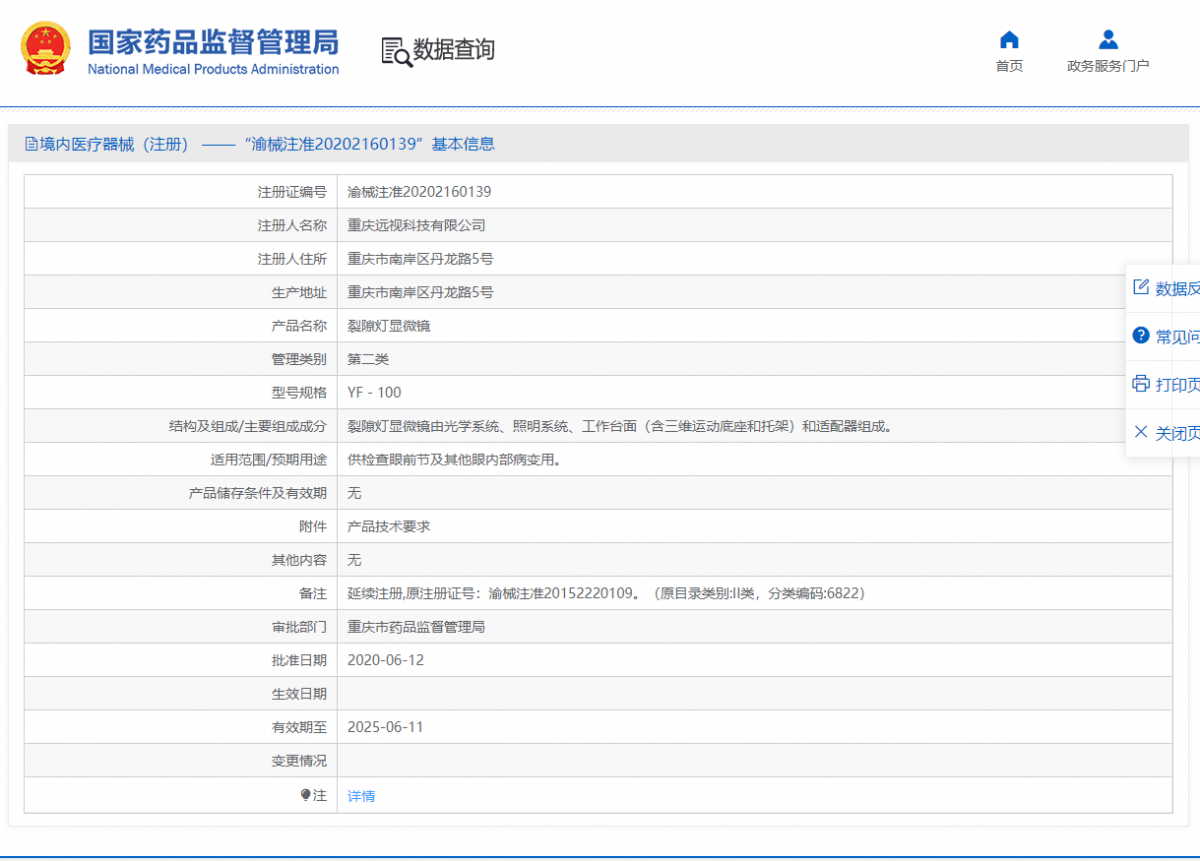Click the 常见问题 question mark icon
This screenshot has height=861, width=1200.
pos(1140,336)
